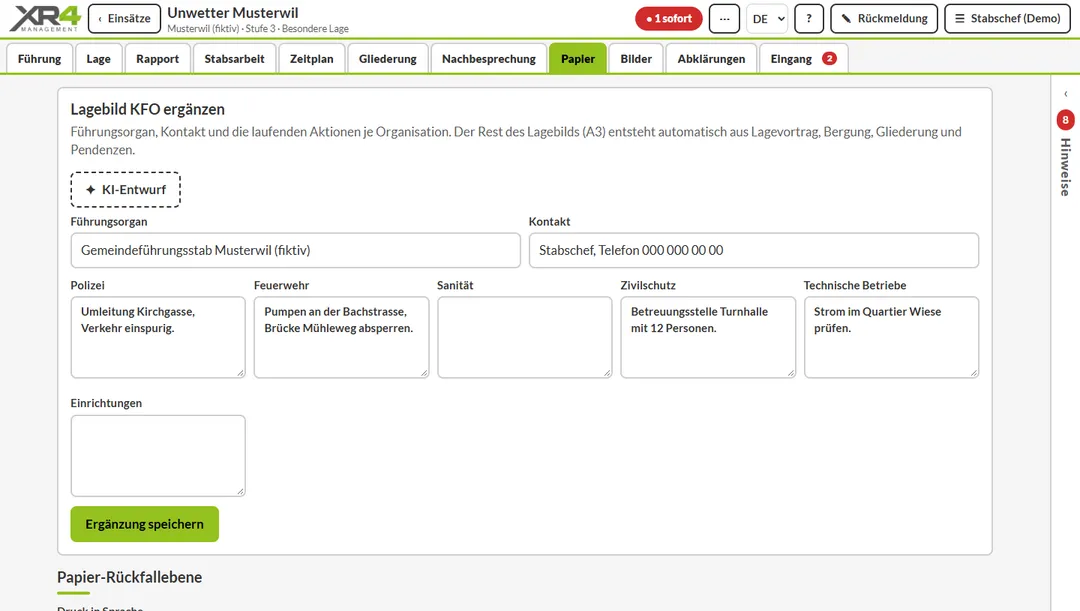The width and height of the screenshot is (1080, 611).
Task: Edit the Polizei text area
Action: pyautogui.click(x=158, y=337)
